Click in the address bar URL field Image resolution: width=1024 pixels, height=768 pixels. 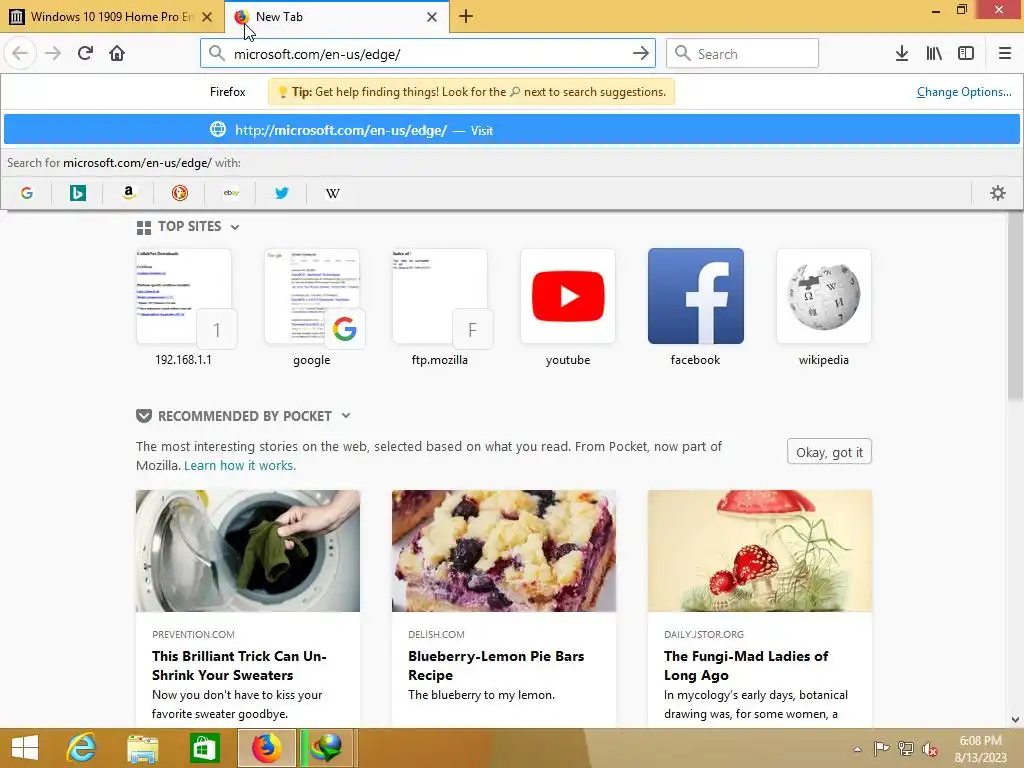428,54
